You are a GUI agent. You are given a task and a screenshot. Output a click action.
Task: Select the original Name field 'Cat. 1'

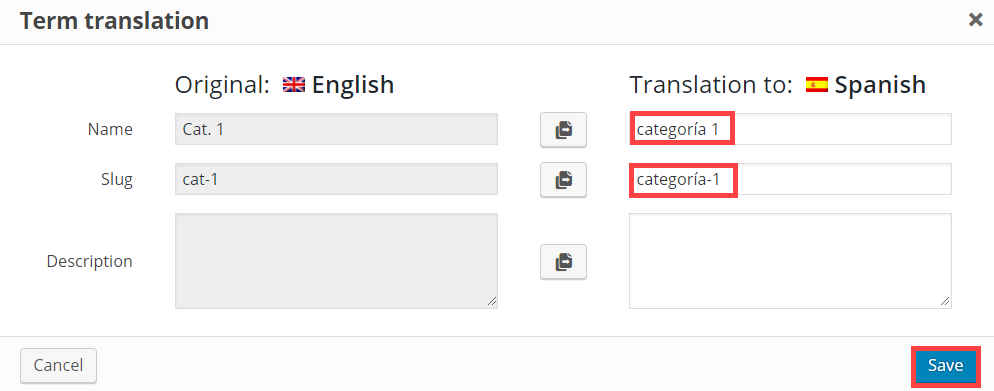(x=337, y=129)
